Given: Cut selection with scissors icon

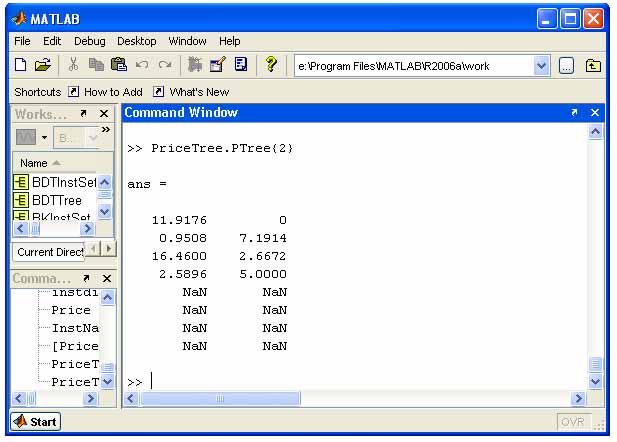Looking at the screenshot, I should click(x=73, y=65).
